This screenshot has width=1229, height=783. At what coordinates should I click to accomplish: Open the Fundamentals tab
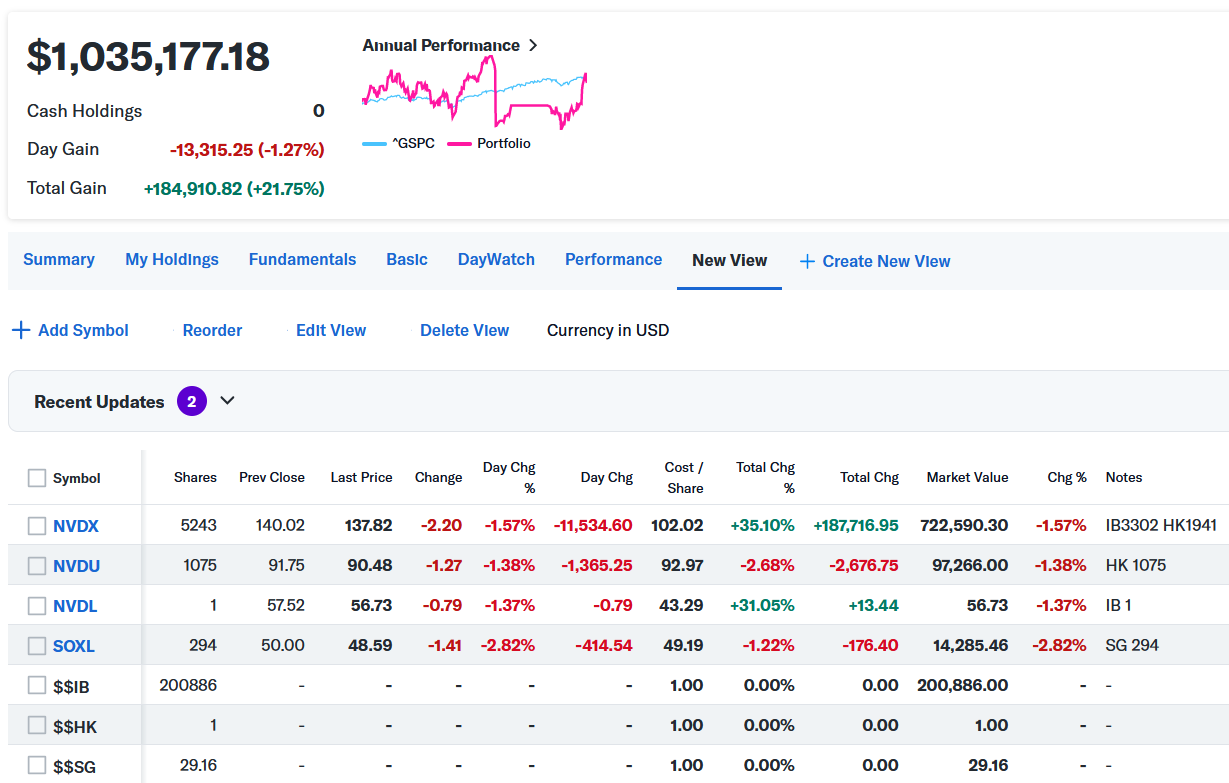click(302, 260)
